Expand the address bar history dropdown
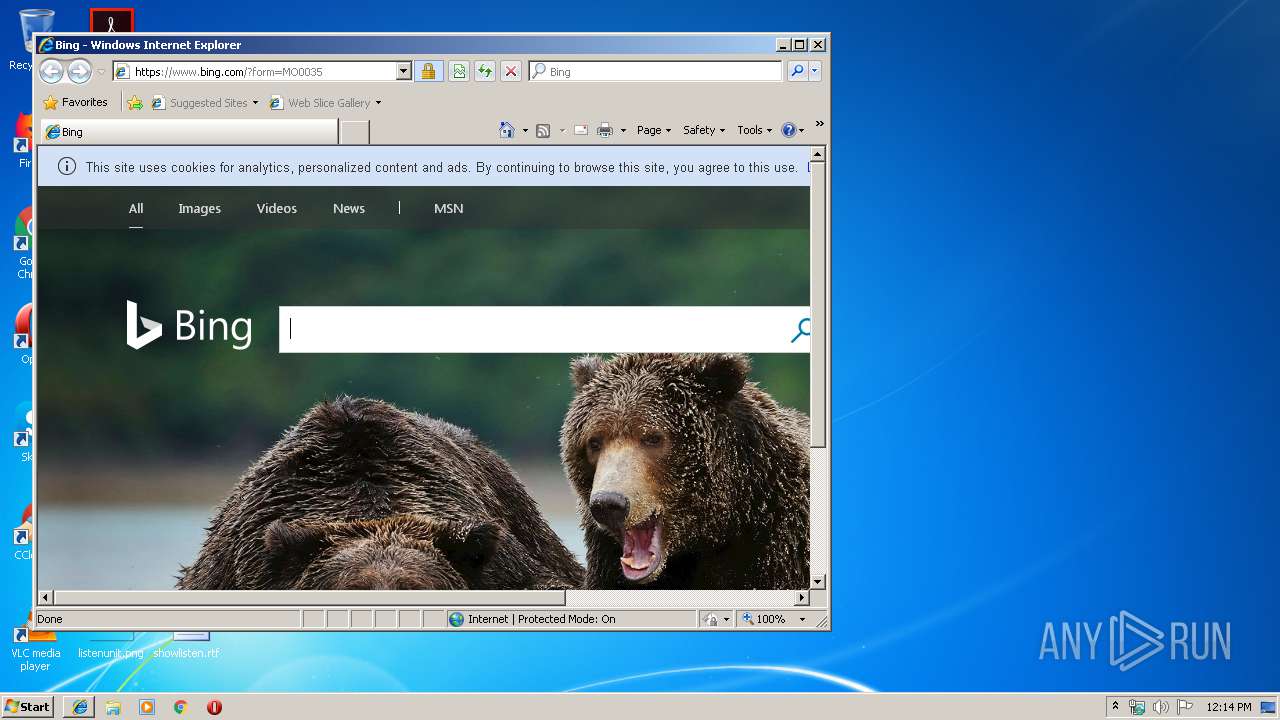The width and height of the screenshot is (1280, 720). [404, 72]
